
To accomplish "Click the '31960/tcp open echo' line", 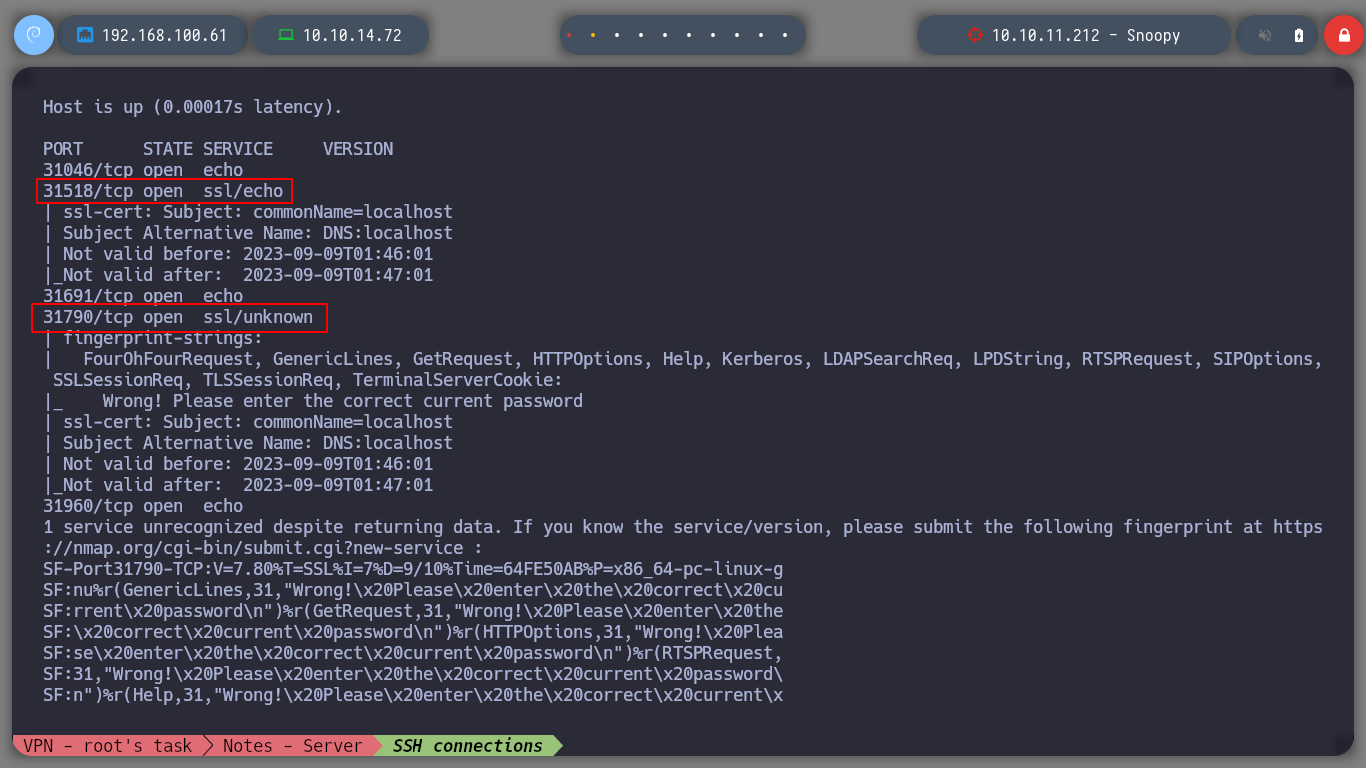I will pyautogui.click(x=143, y=506).
